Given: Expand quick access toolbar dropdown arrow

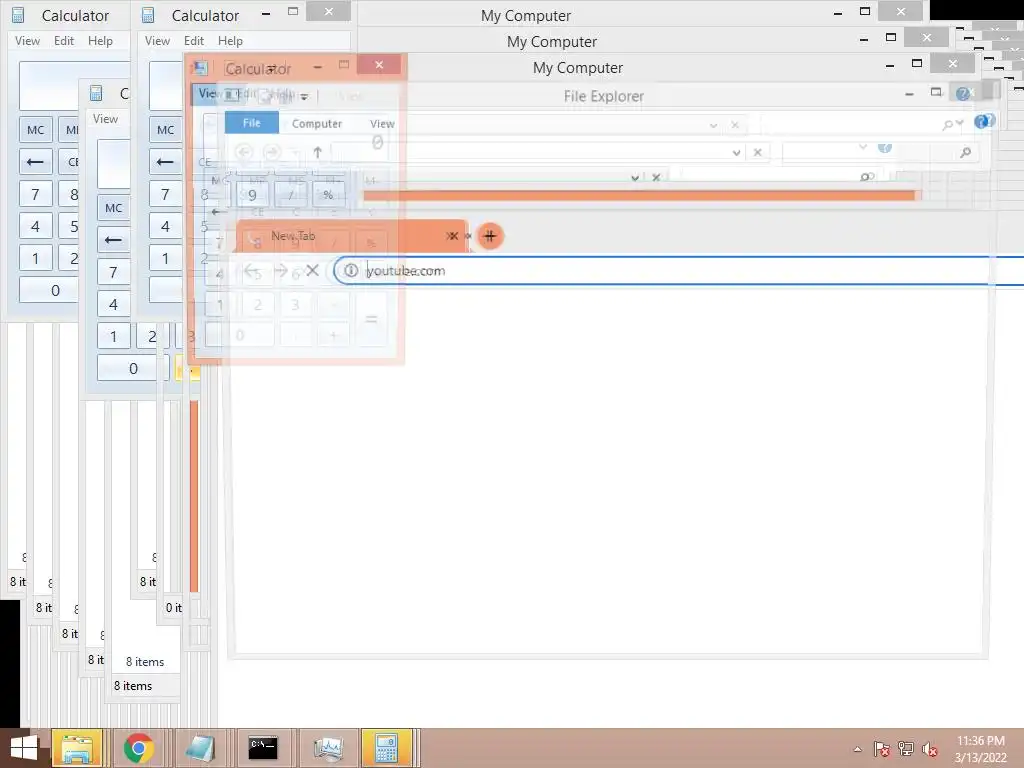Looking at the screenshot, I should click(x=304, y=97).
